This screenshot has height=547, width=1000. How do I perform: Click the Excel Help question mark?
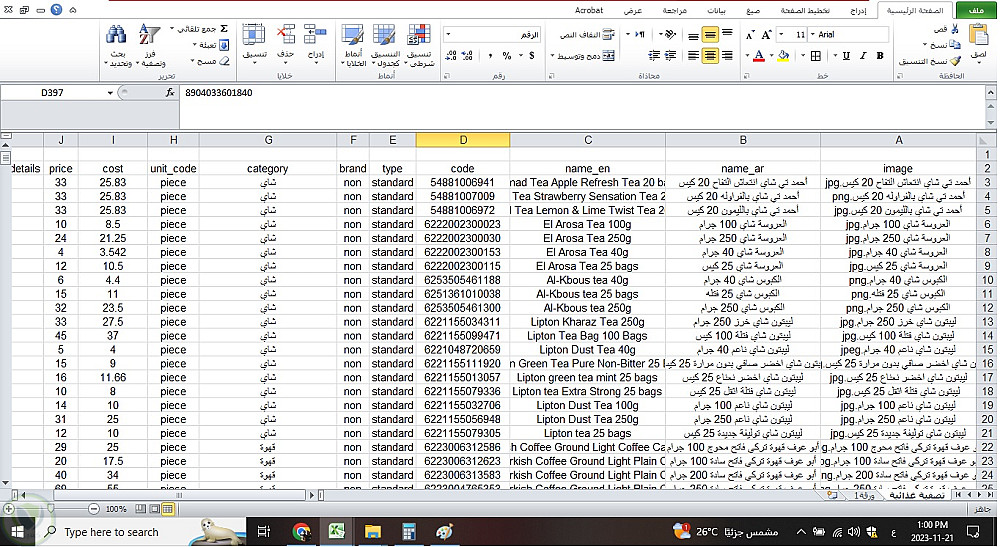(x=56, y=10)
